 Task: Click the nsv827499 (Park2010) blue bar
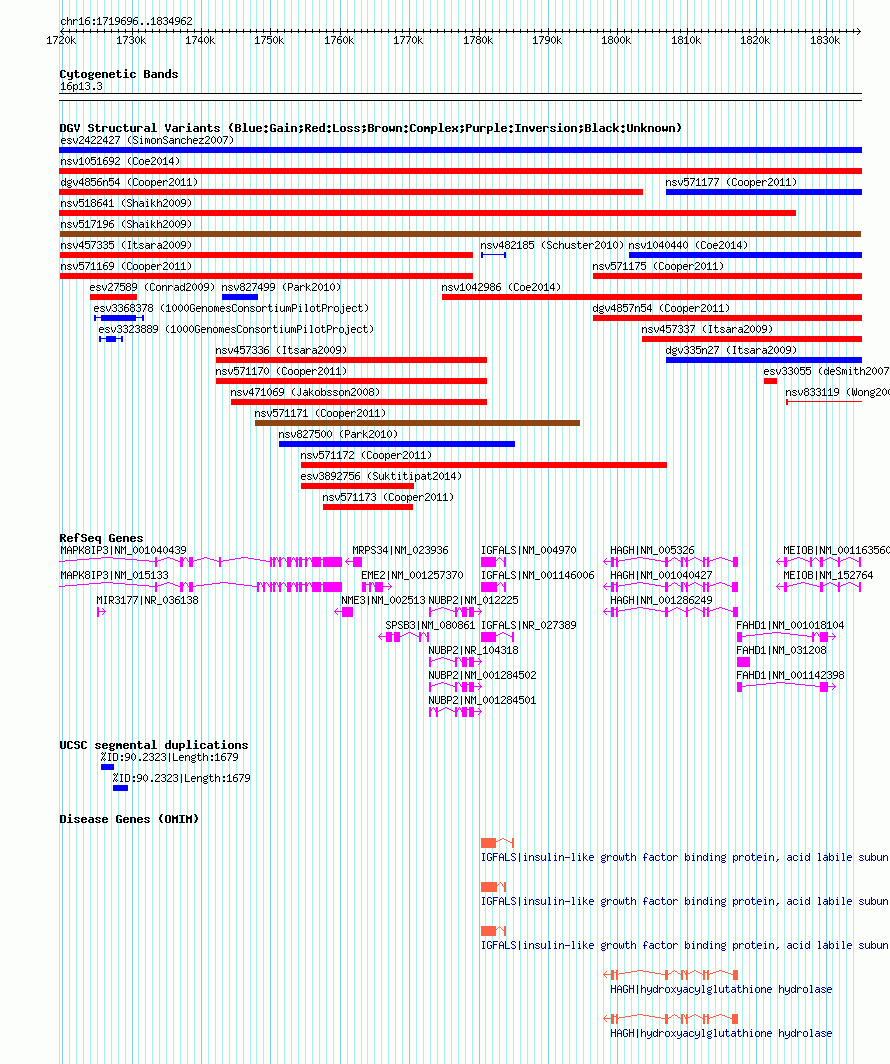click(x=240, y=297)
